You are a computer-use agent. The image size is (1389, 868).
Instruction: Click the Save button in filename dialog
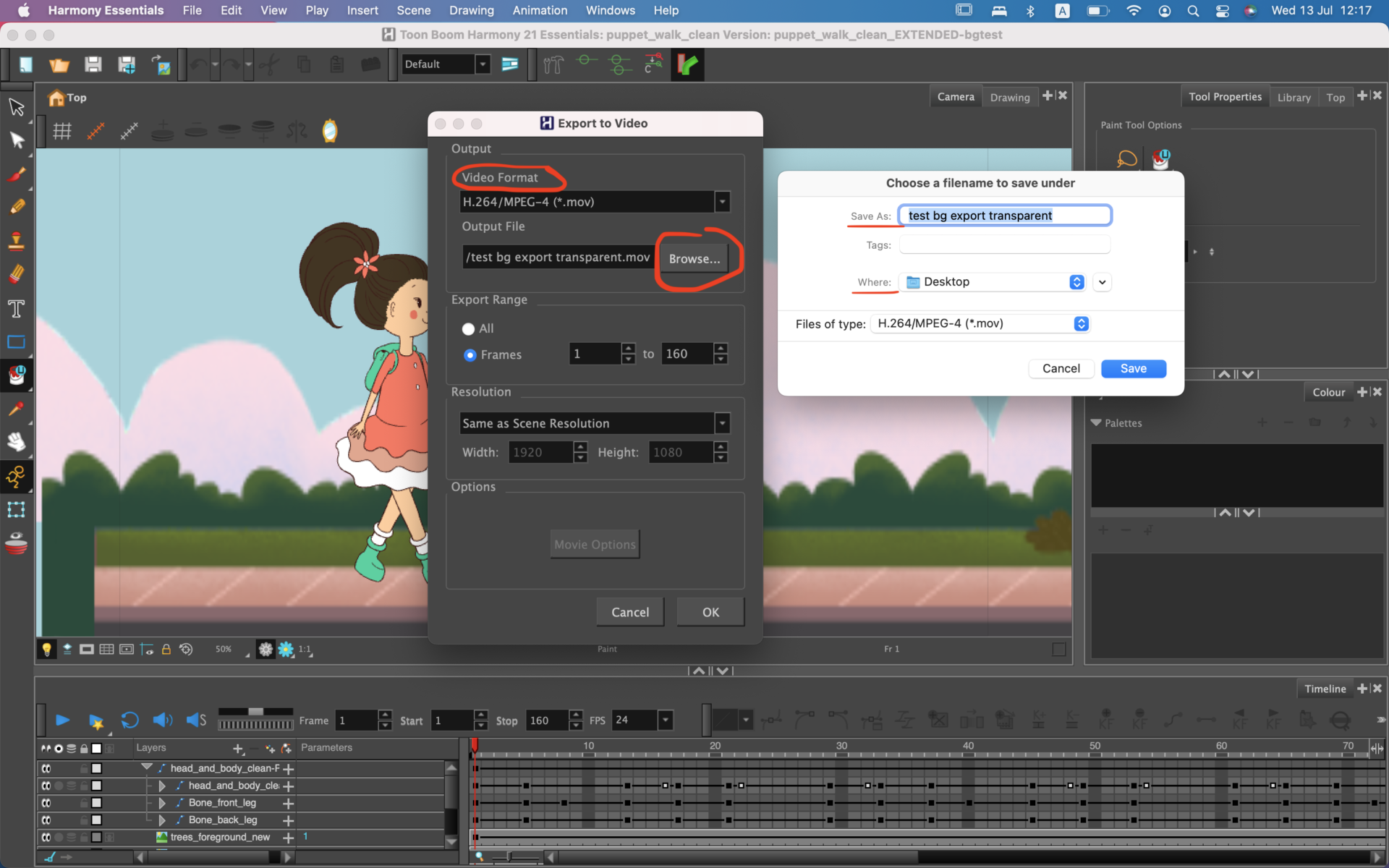1133,368
